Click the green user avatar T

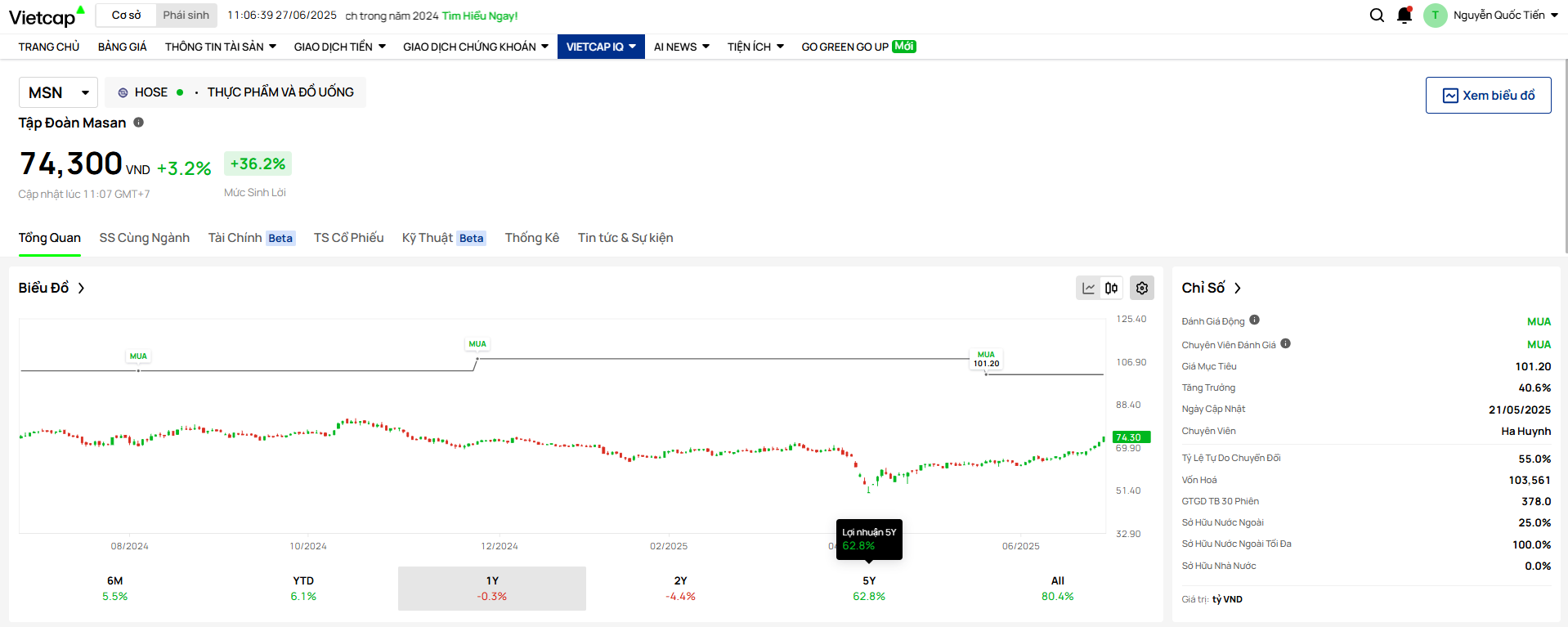tap(1435, 16)
